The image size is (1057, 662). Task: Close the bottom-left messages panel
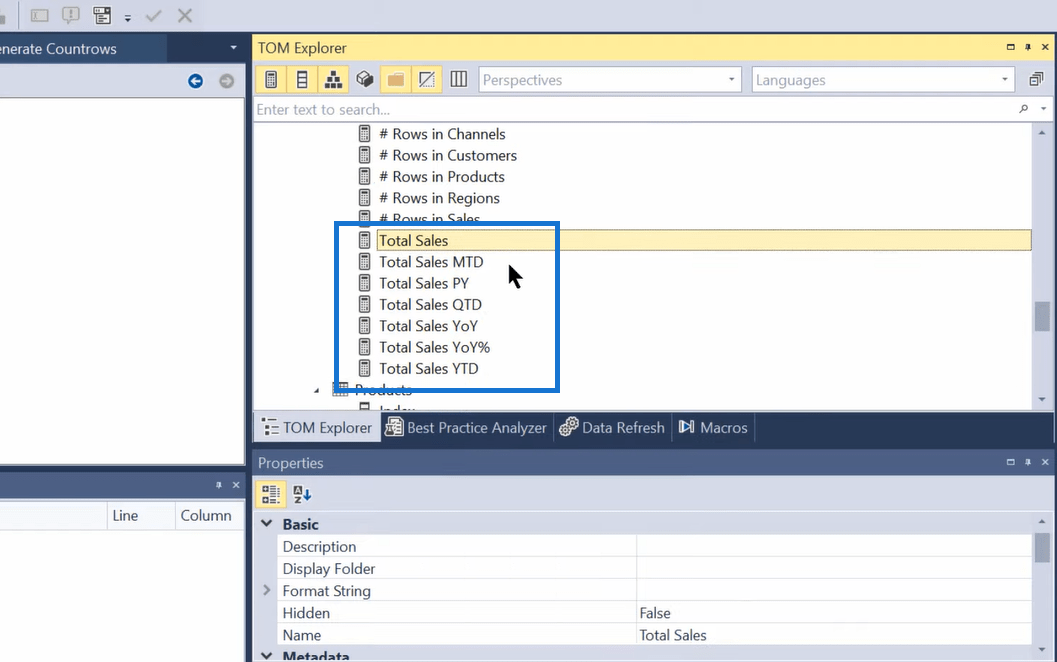pyautogui.click(x=236, y=485)
